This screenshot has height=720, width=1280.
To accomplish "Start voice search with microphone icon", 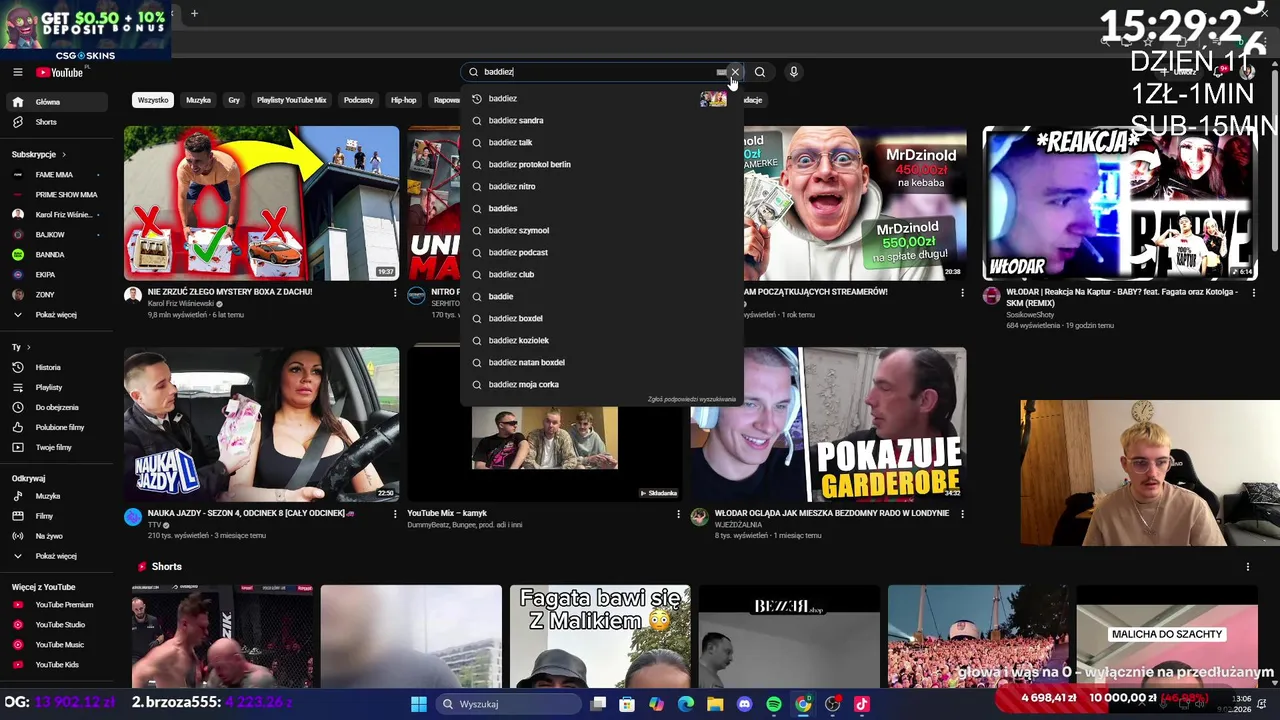I will (793, 72).
